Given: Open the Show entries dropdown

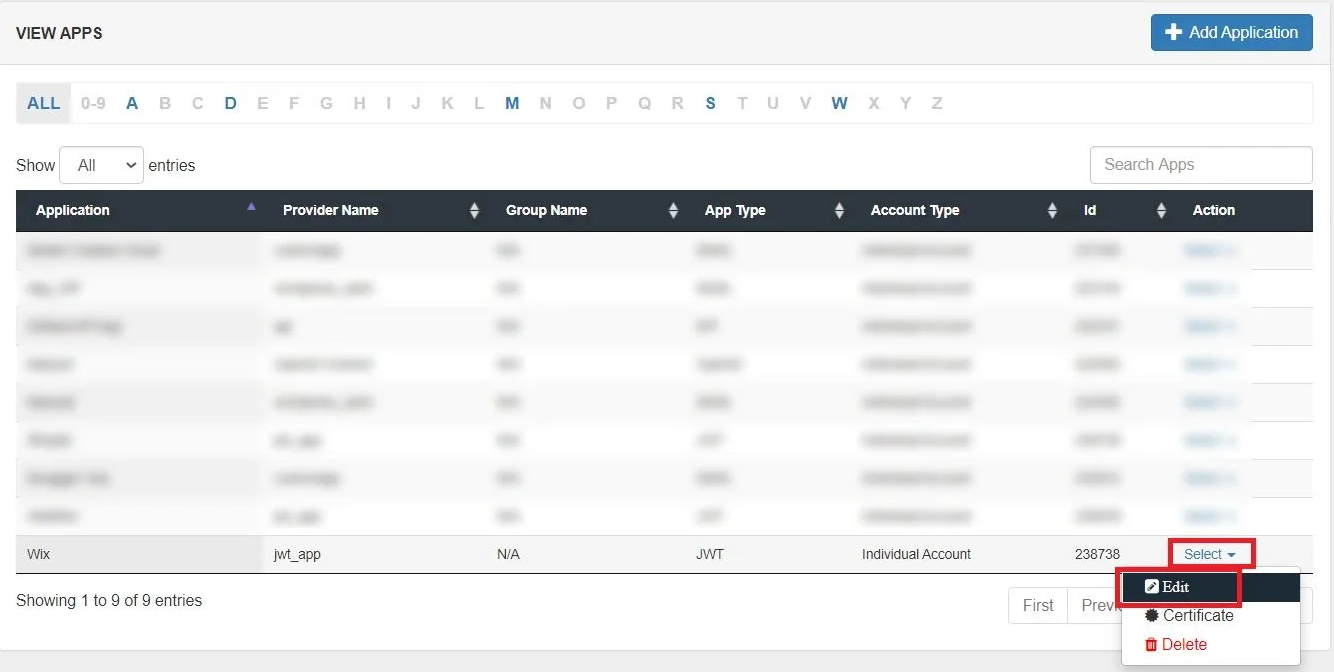Looking at the screenshot, I should pos(100,164).
